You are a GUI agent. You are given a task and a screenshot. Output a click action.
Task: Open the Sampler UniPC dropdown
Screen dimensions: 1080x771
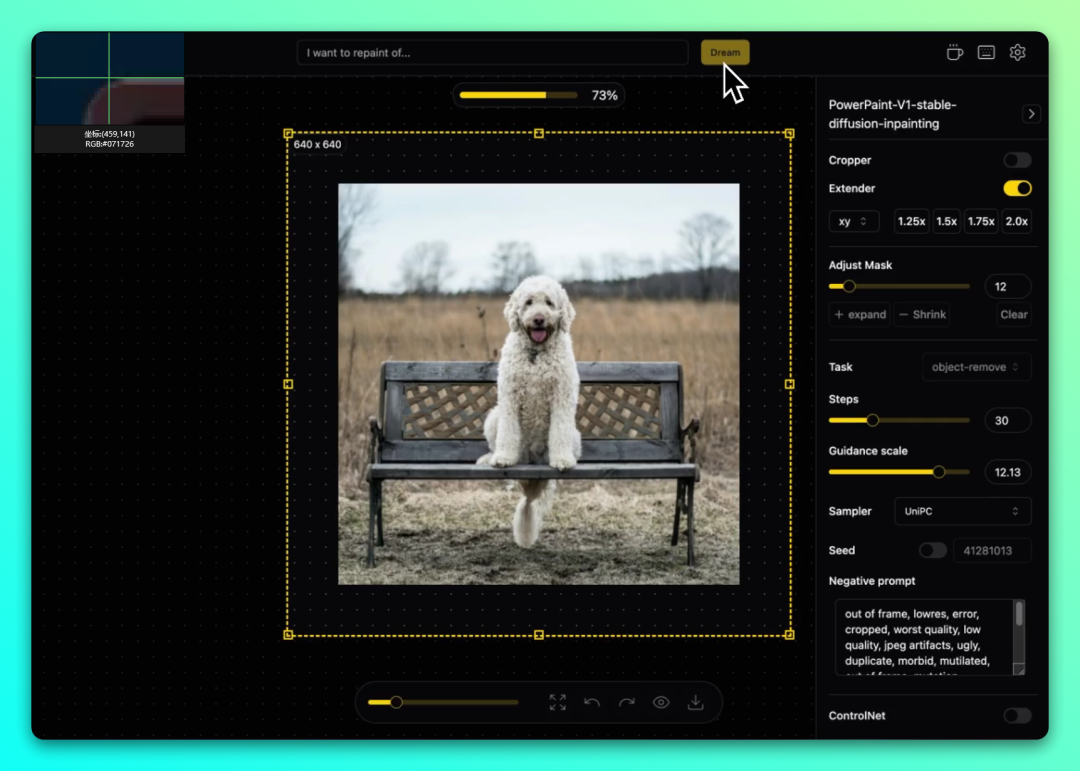tap(962, 511)
